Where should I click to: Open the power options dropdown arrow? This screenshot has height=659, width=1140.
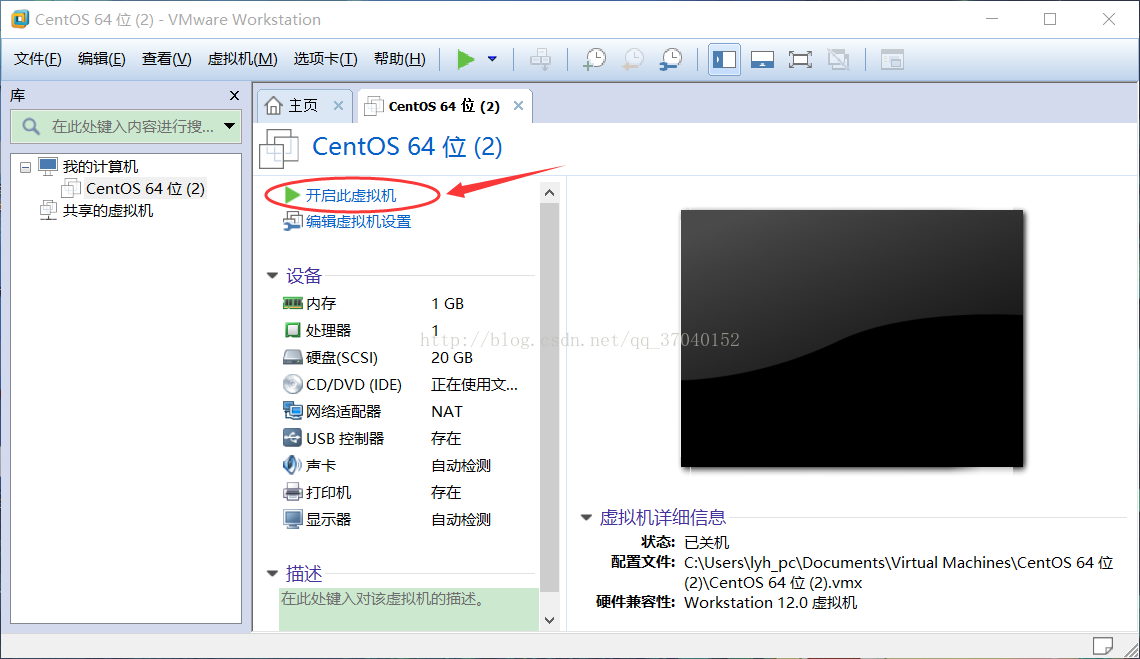coord(492,59)
